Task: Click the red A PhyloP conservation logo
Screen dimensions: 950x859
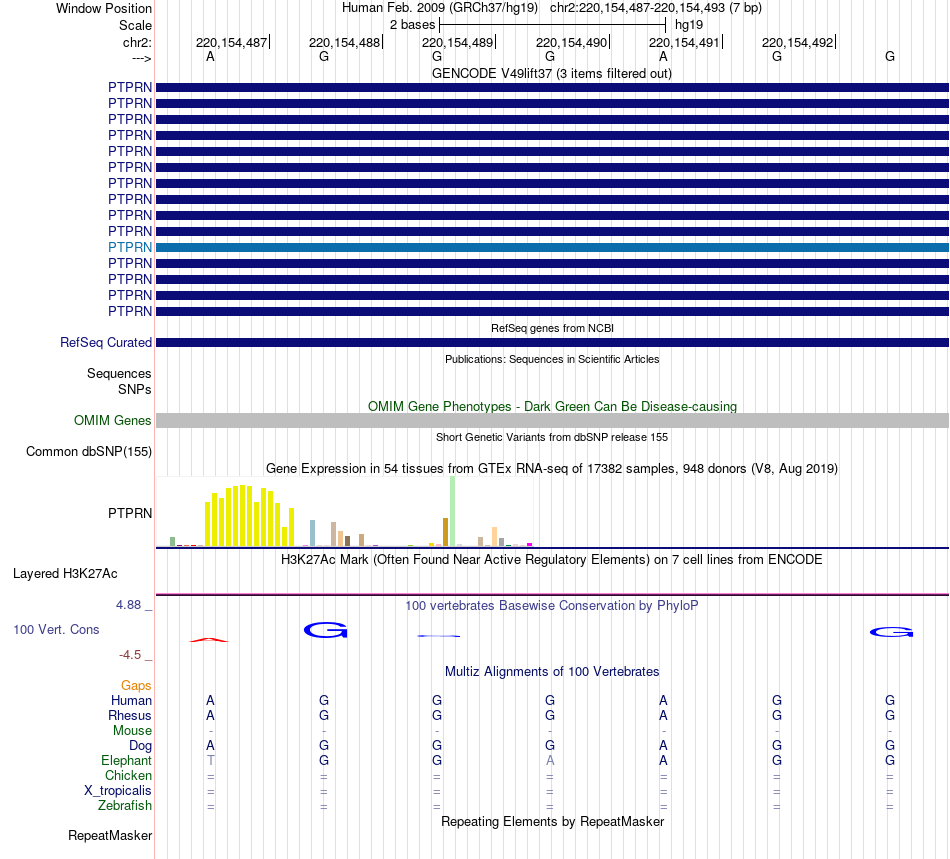Action: point(209,640)
